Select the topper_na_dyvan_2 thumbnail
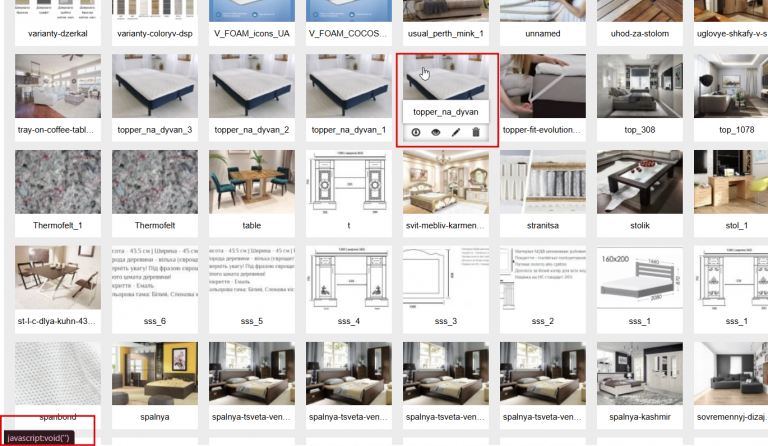 [x=252, y=86]
